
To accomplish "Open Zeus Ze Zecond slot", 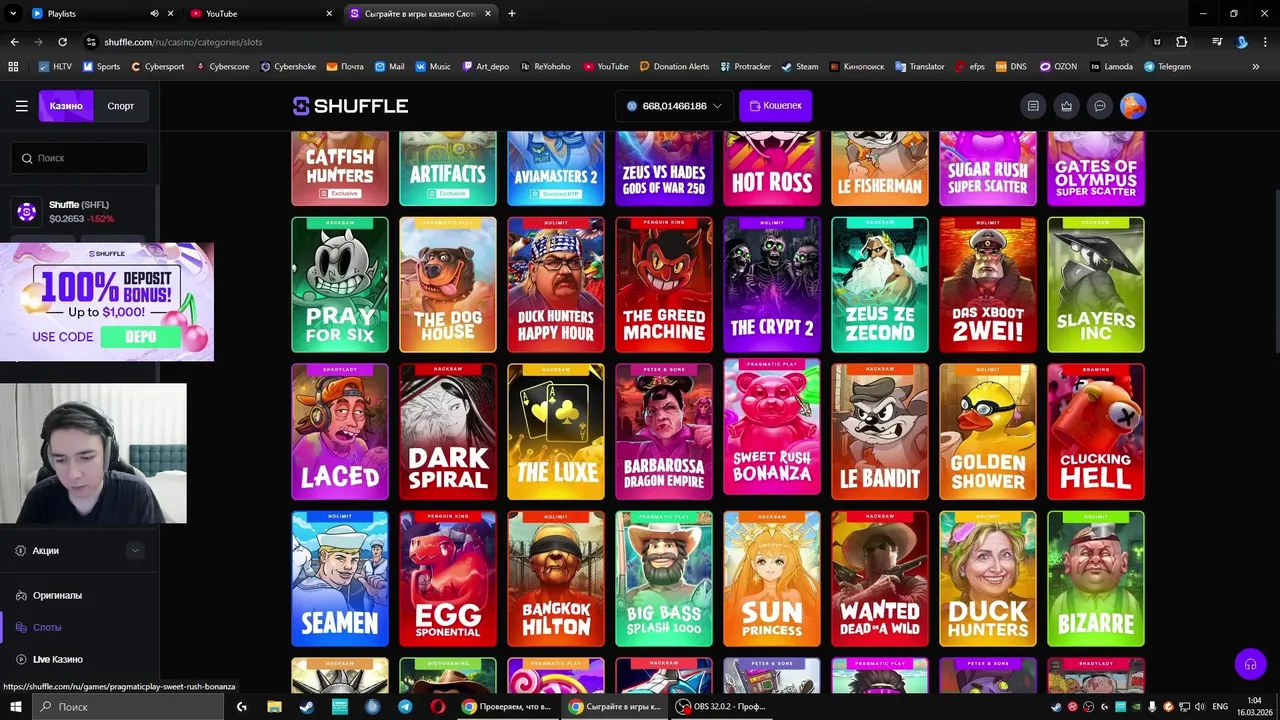I will (x=880, y=285).
